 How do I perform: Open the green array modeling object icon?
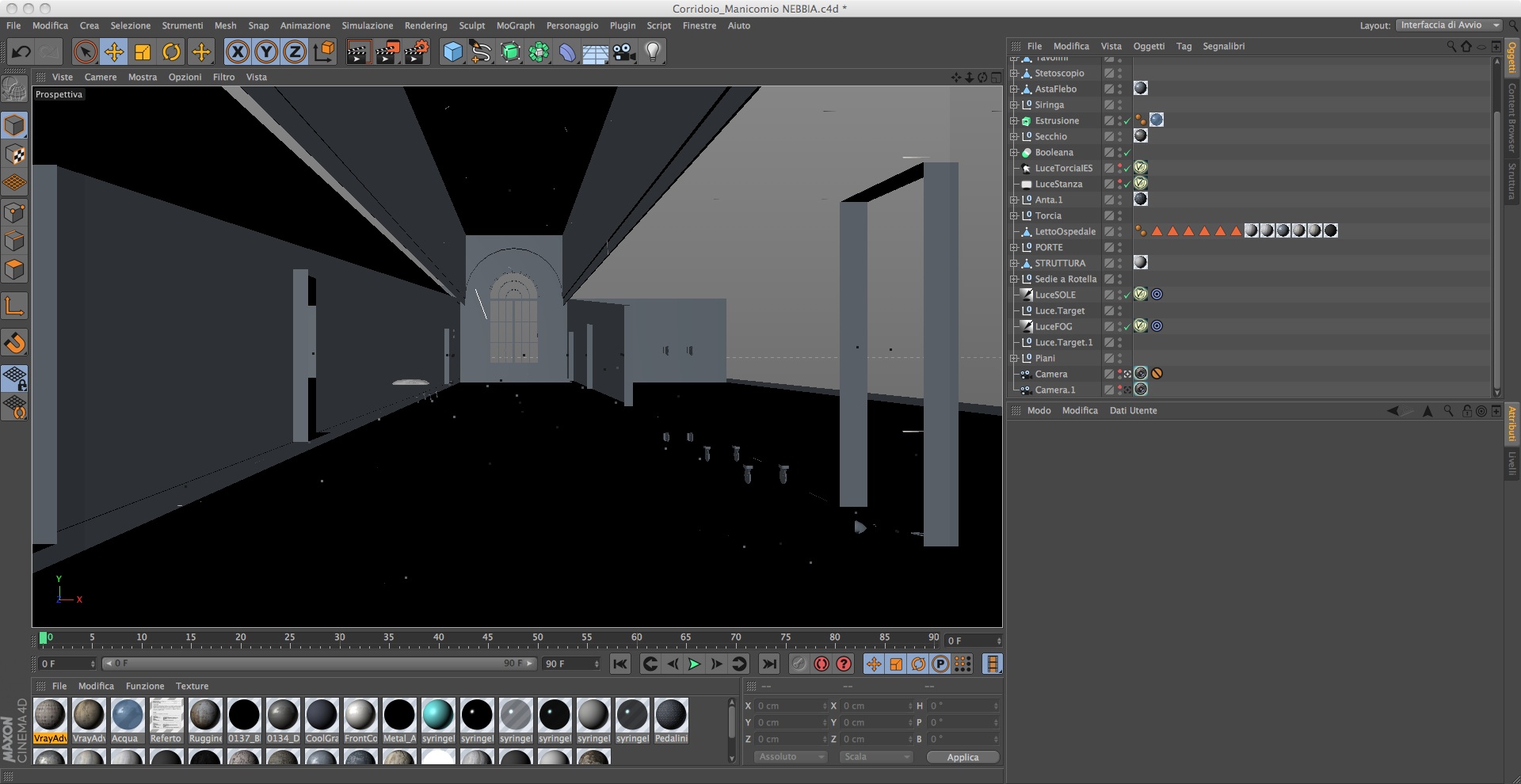tap(539, 52)
